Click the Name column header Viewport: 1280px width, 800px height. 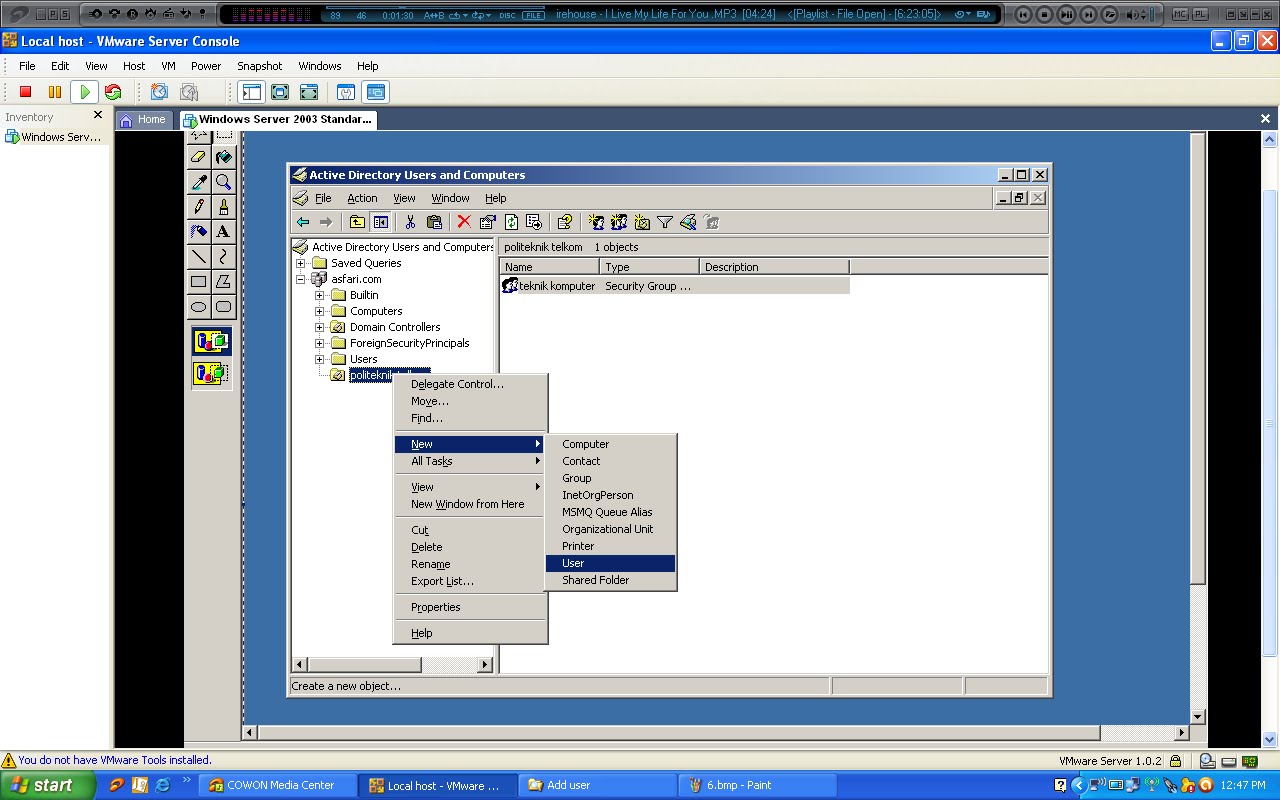tap(550, 267)
